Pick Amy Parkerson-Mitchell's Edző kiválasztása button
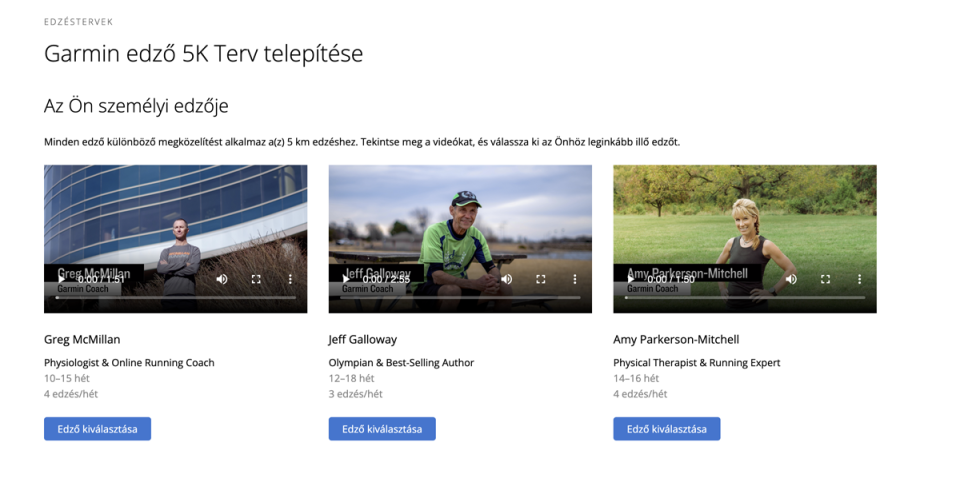The height and width of the screenshot is (502, 960). pos(667,429)
